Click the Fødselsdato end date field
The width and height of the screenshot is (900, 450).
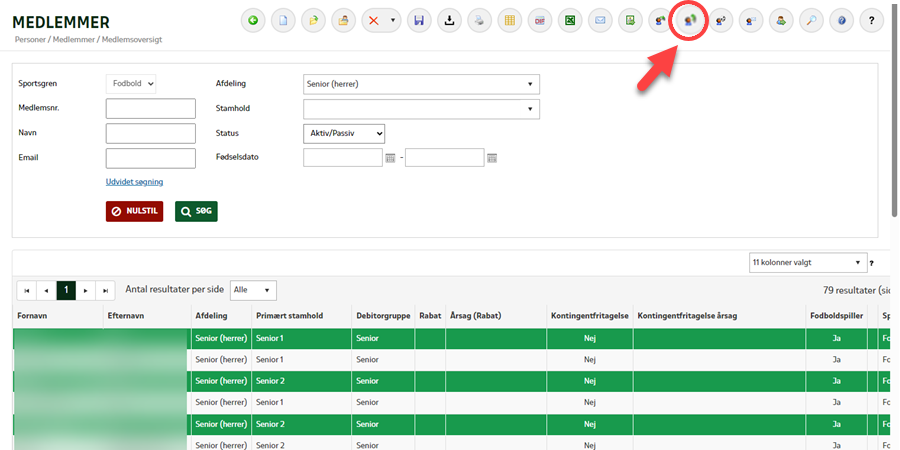[x=445, y=158]
